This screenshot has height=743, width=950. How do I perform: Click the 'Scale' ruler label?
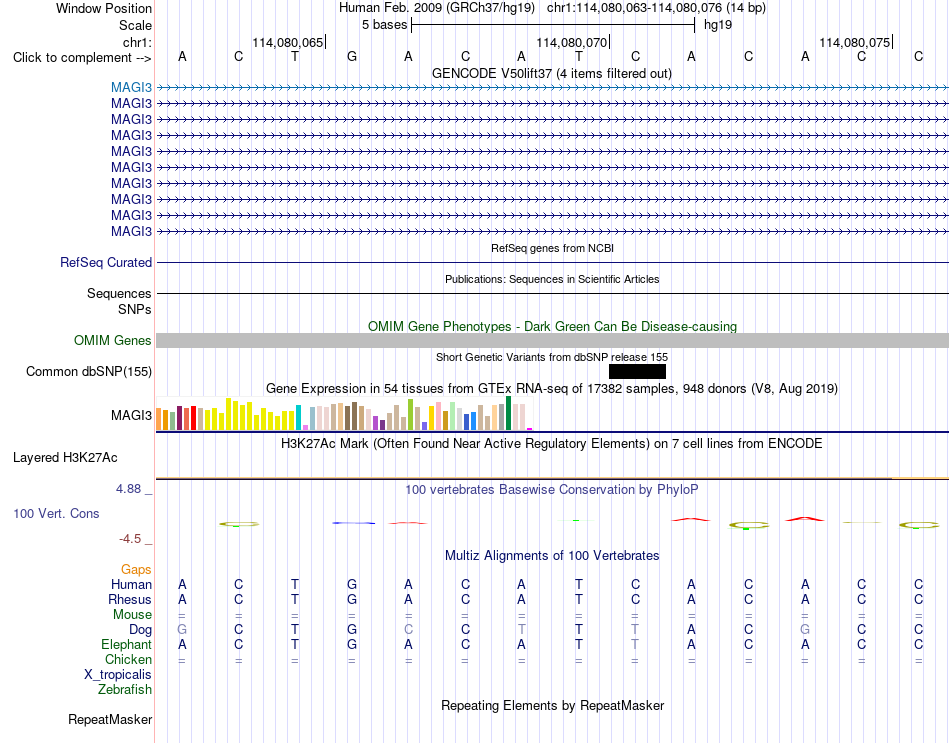tap(135, 25)
